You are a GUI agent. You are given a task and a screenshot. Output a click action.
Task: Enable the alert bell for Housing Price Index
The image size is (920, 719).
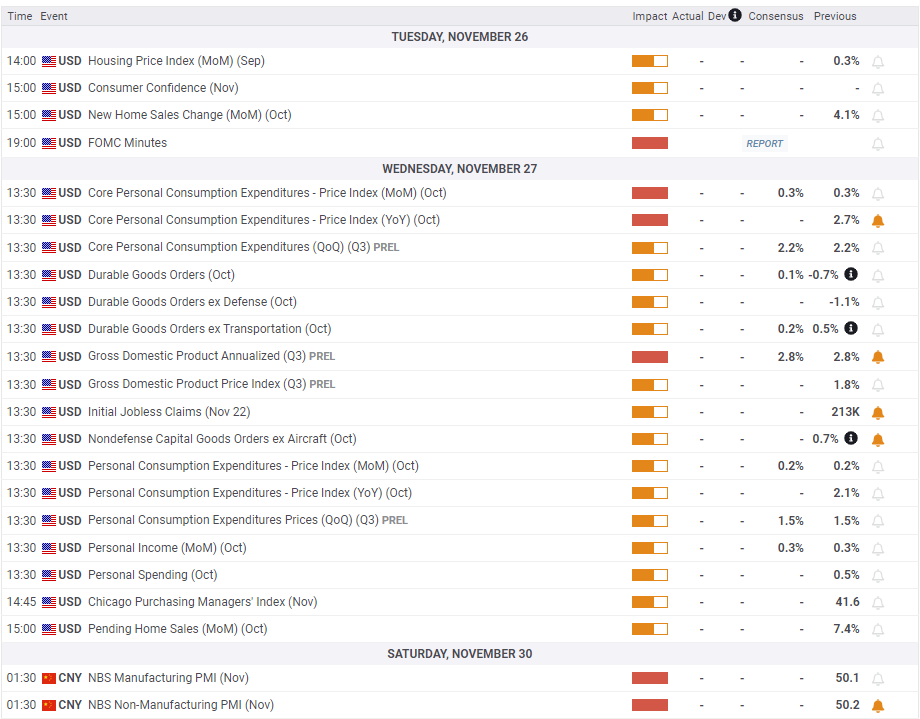tap(878, 60)
